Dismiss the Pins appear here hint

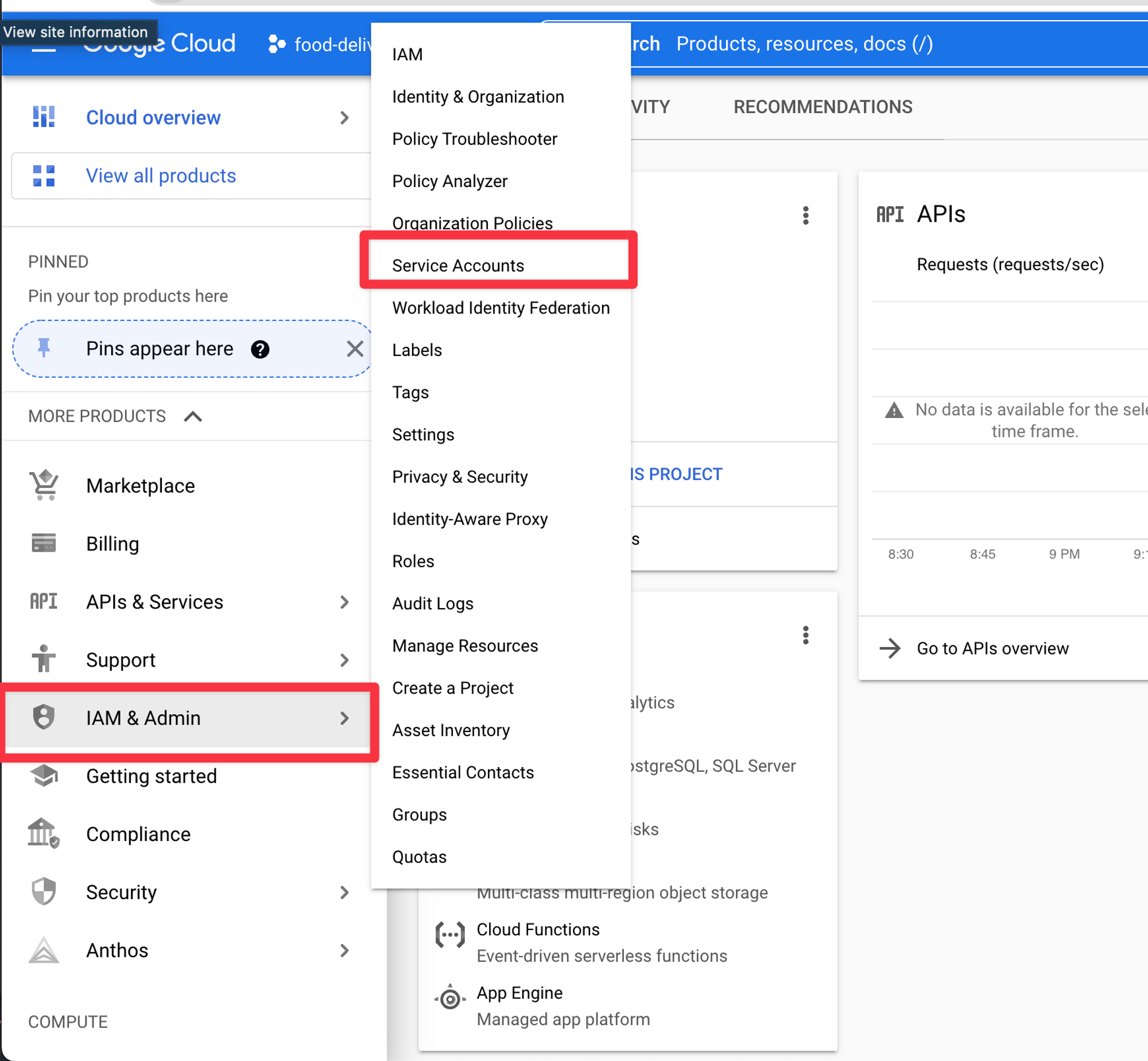[x=355, y=348]
